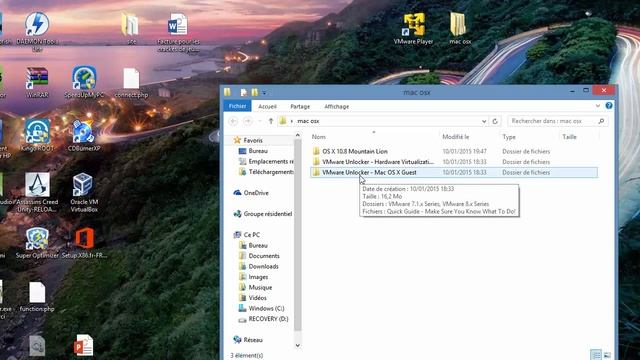Select the CDBurnerXP desktop icon
This screenshot has width=640, height=360.
pyautogui.click(x=84, y=136)
